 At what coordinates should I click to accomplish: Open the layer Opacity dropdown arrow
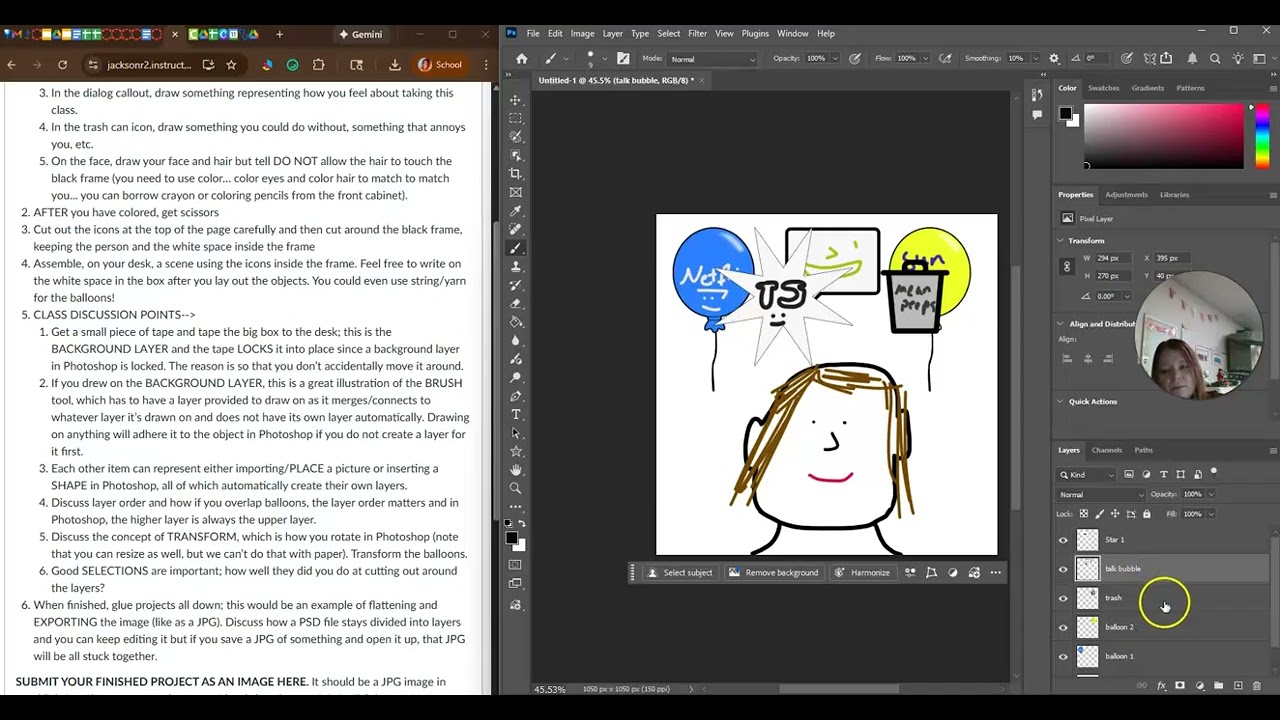[x=1211, y=494]
